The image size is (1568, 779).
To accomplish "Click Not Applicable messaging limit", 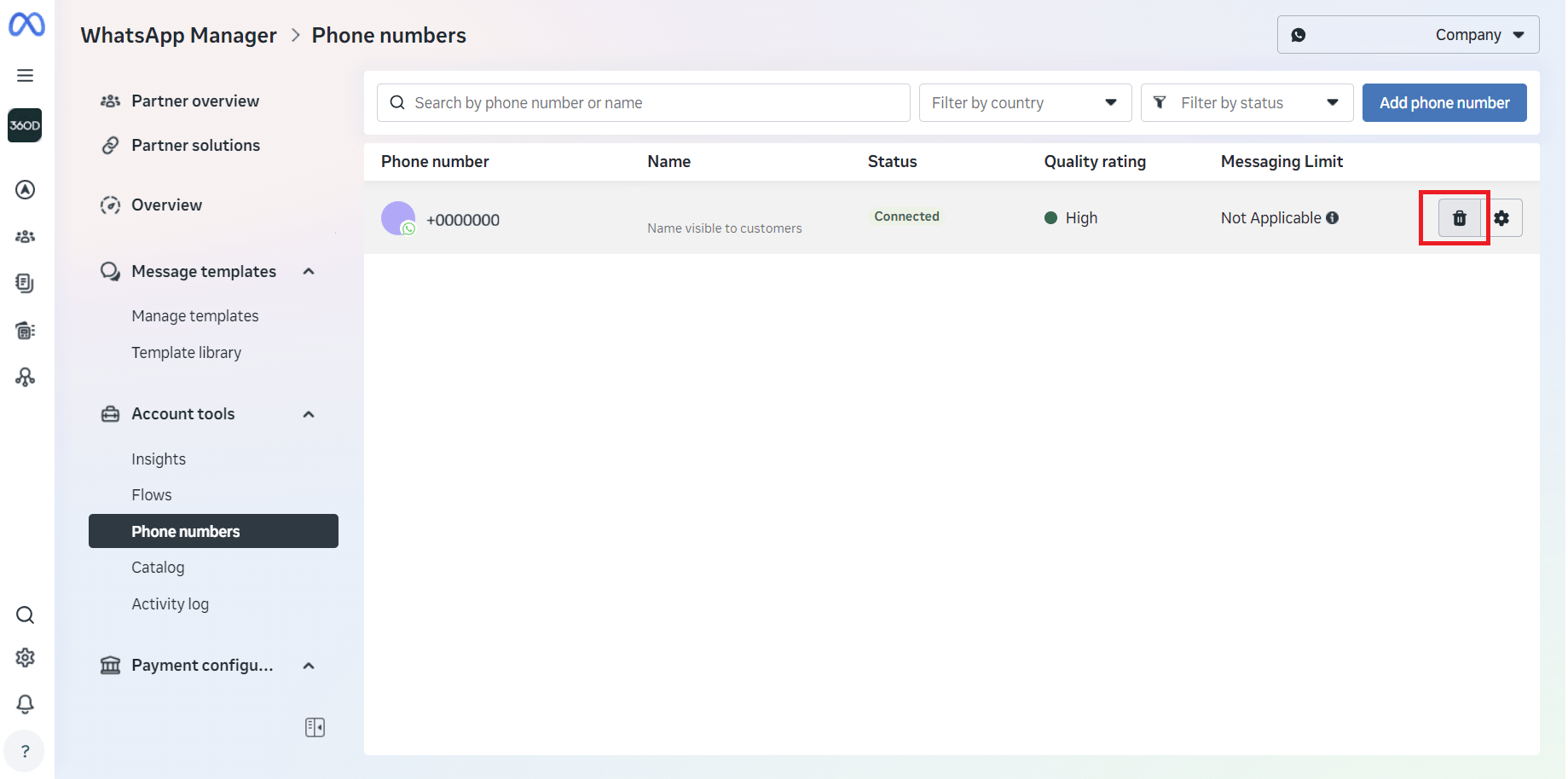I will tap(1270, 217).
